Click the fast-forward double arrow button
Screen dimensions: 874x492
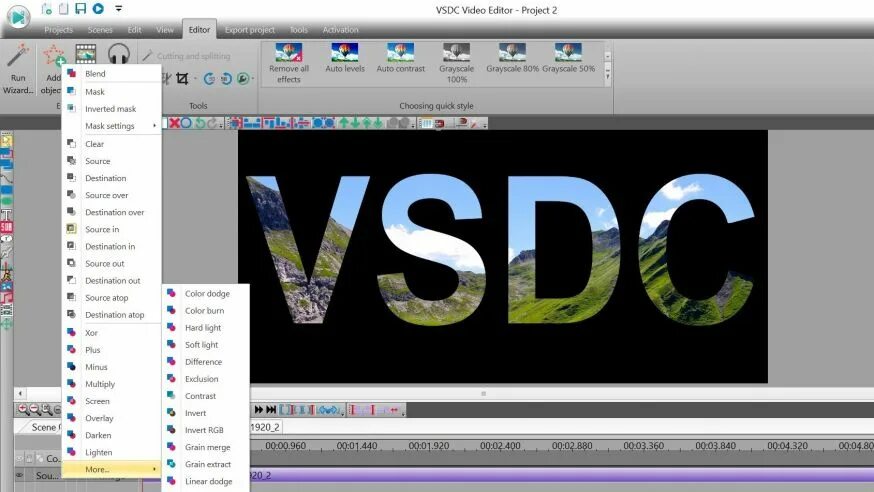[x=259, y=410]
